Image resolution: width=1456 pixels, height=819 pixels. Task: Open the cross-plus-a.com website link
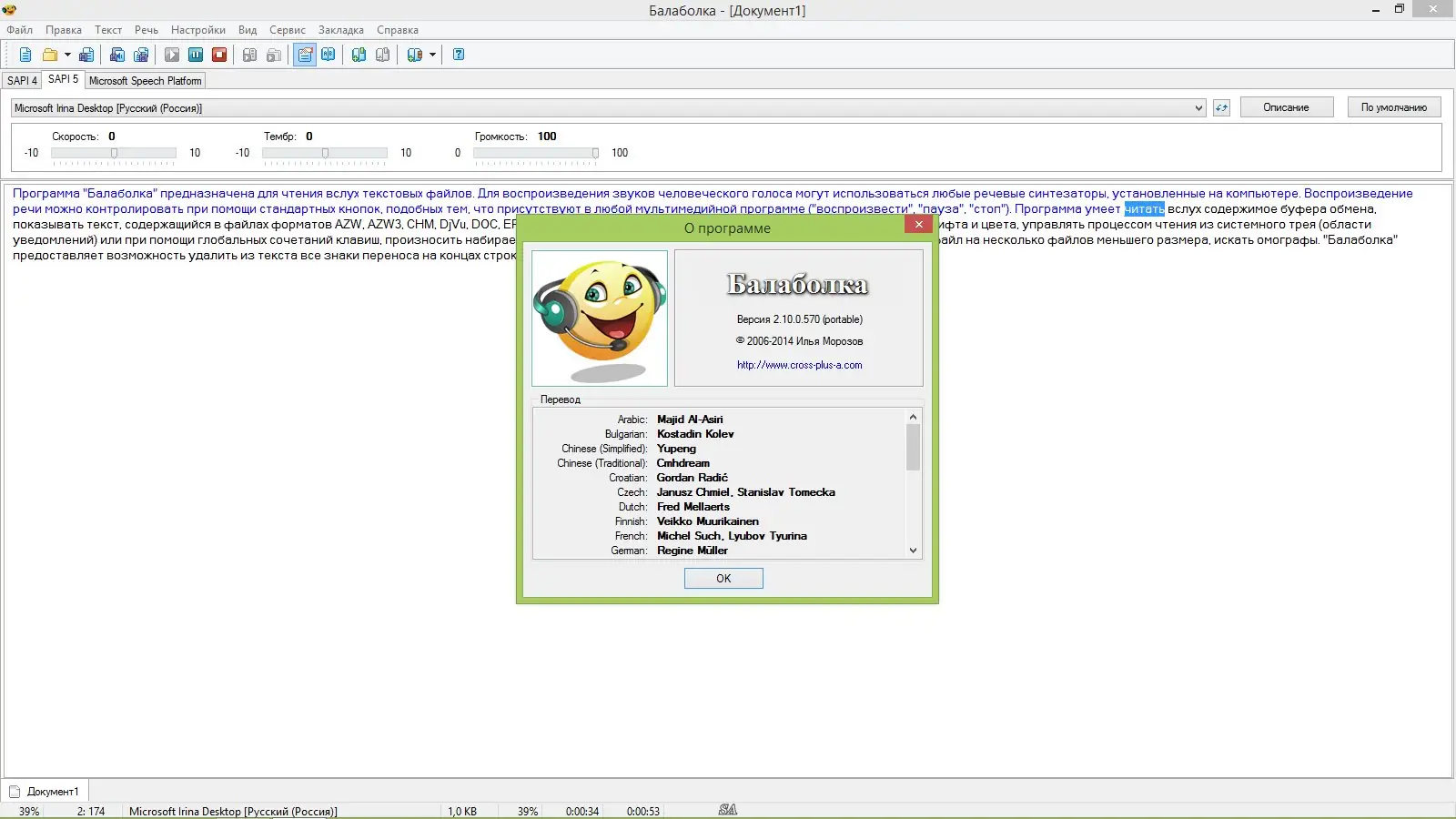point(800,365)
